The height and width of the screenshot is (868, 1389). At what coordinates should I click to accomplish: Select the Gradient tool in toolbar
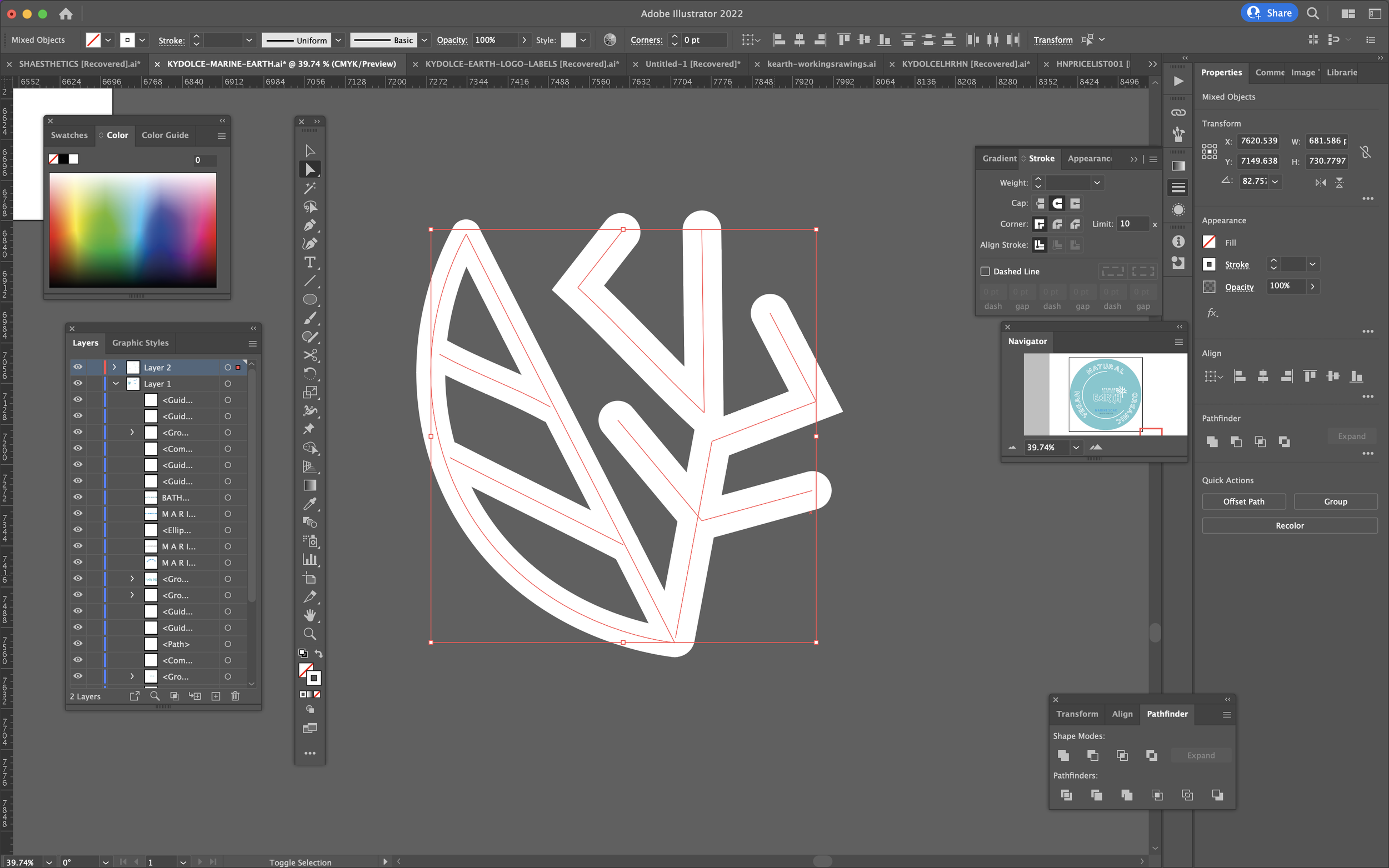pos(310,486)
